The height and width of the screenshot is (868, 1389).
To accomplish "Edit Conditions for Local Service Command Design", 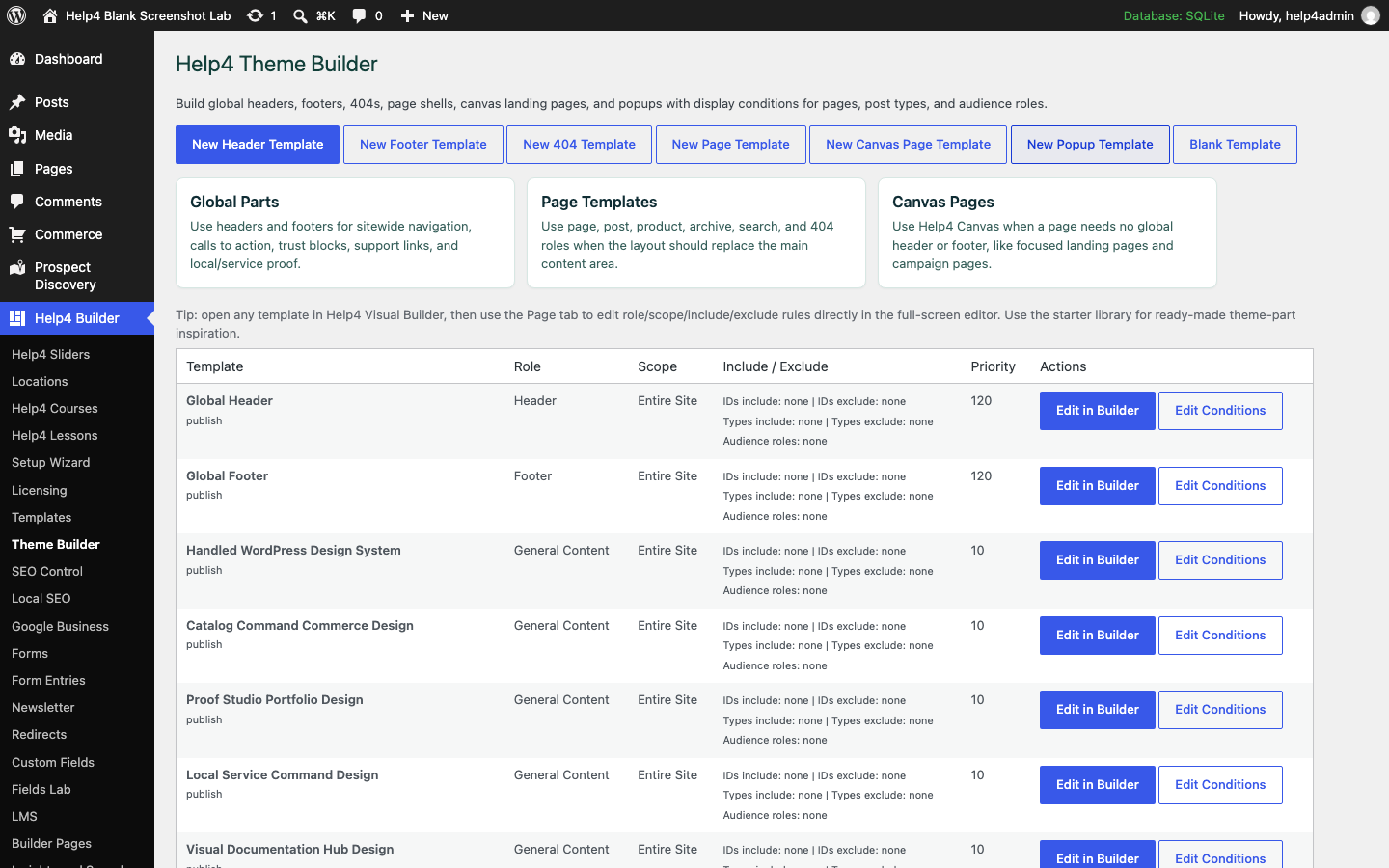I will click(1220, 785).
